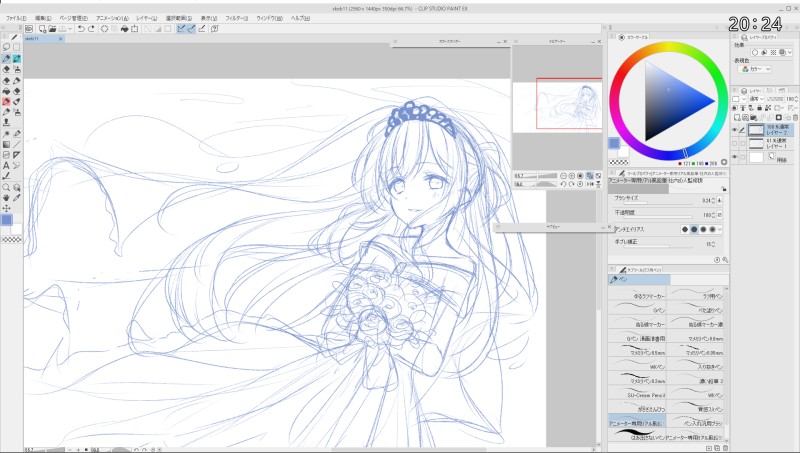Open the layer blending mode dropdown
This screenshot has width=800, height=453.
[757, 99]
